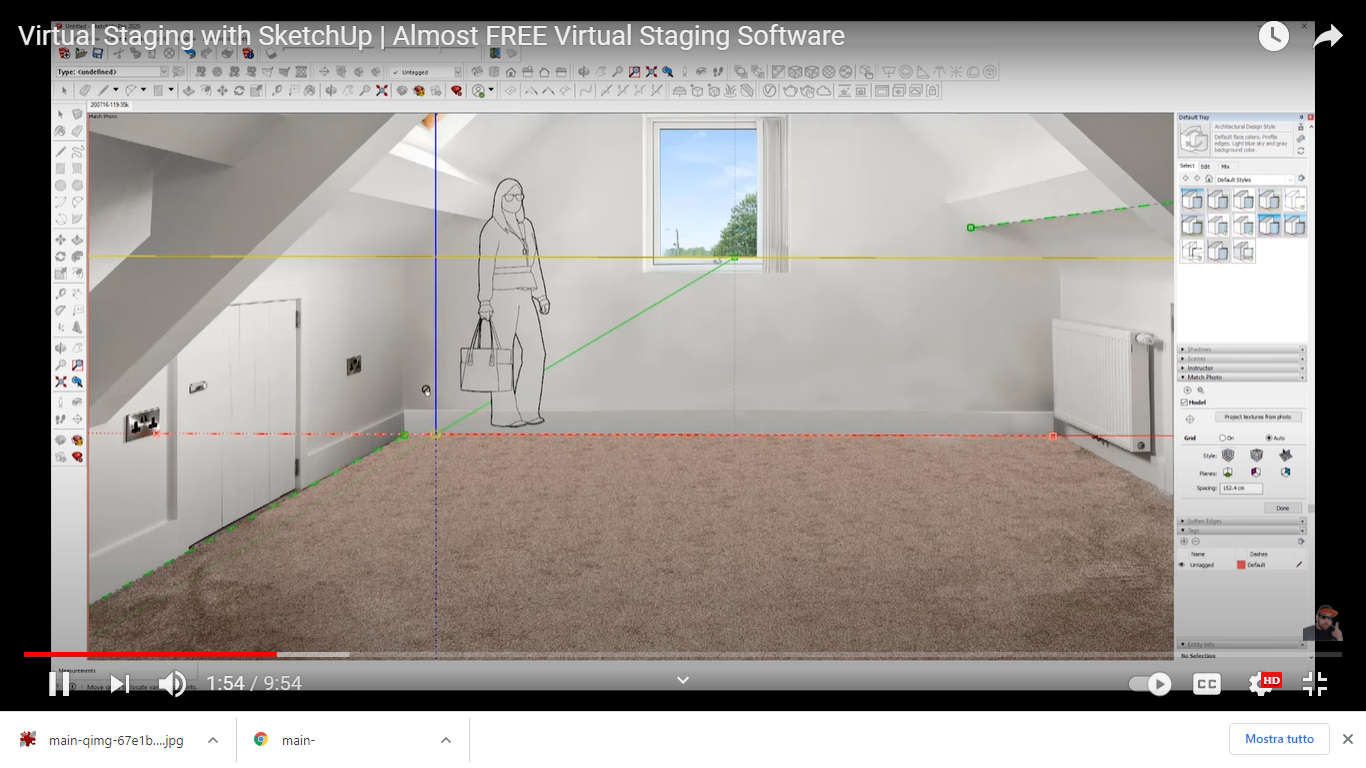This screenshot has height=768, width=1366.
Task: Open downloaded main-qimg jpg file
Action: pyautogui.click(x=116, y=740)
